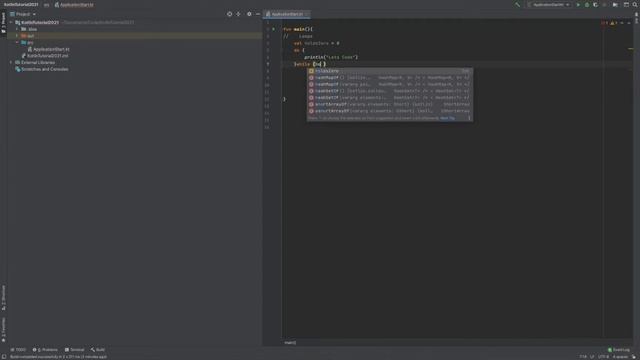640x360 pixels.
Task: Click the Next Tip link in popup
Action: pos(447,118)
